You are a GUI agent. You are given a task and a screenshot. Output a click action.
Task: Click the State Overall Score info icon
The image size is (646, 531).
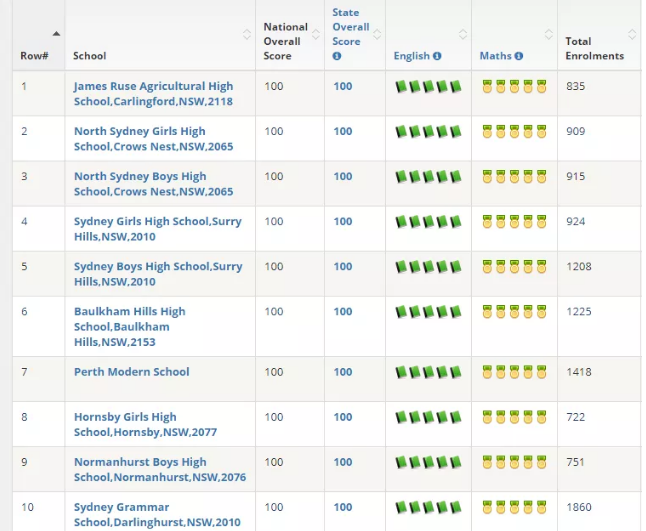(x=337, y=56)
